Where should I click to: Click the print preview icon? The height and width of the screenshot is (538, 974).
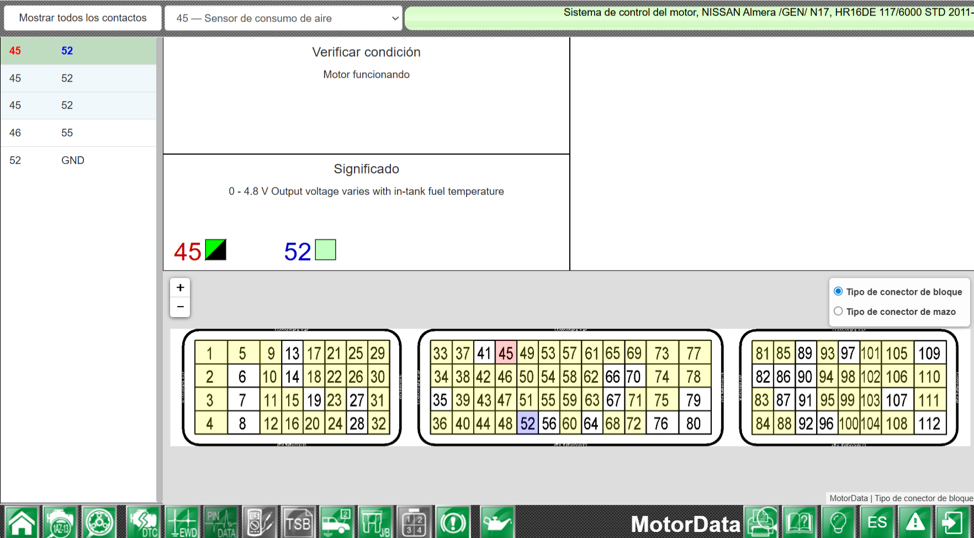tap(761, 522)
